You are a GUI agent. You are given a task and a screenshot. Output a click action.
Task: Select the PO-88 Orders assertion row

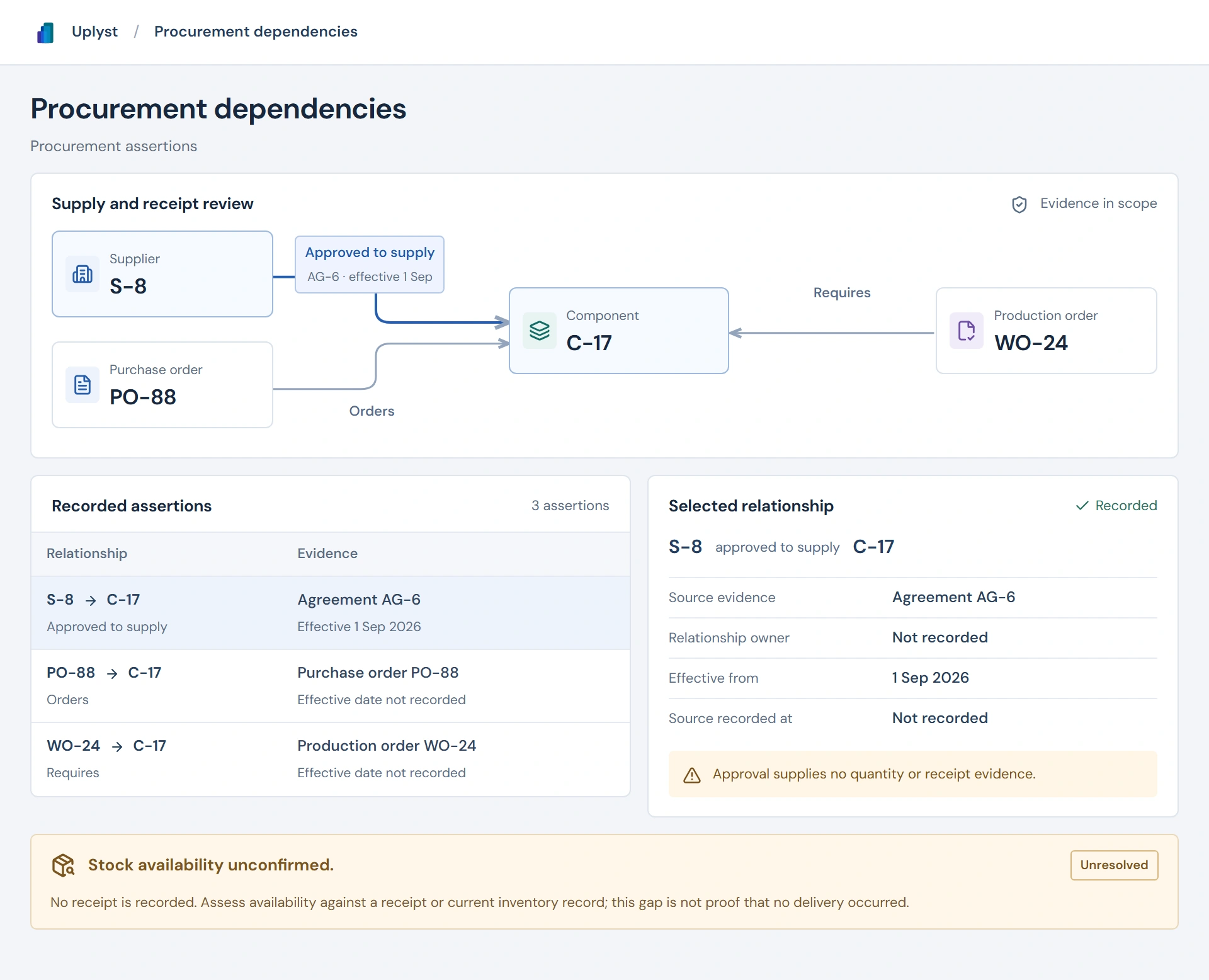[x=331, y=686]
